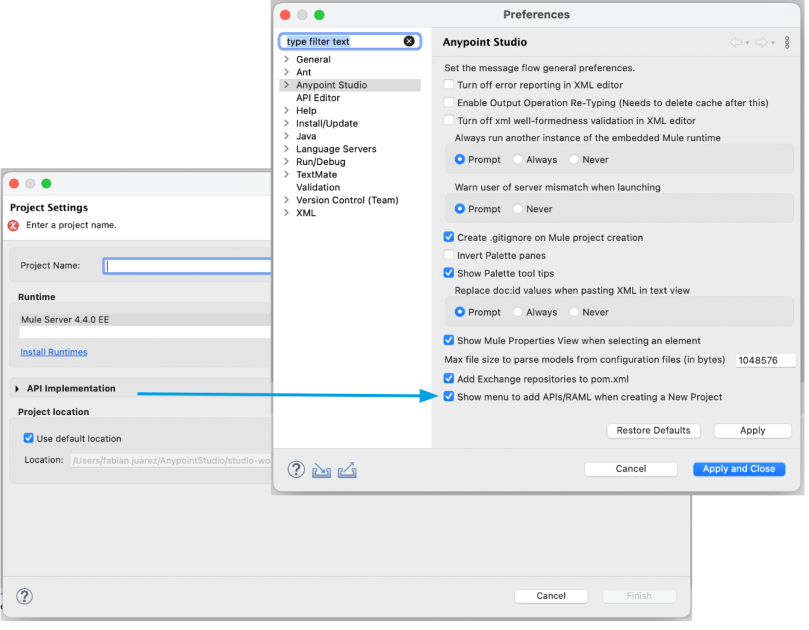The height and width of the screenshot is (630, 809).
Task: Expand the Java tree item
Action: [287, 136]
